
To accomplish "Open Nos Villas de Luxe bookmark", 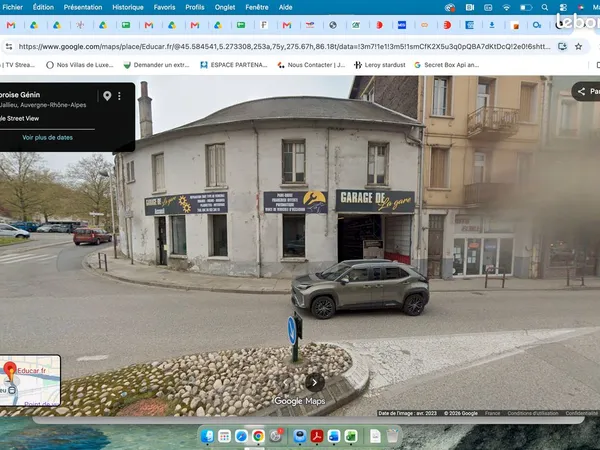I will coord(80,65).
